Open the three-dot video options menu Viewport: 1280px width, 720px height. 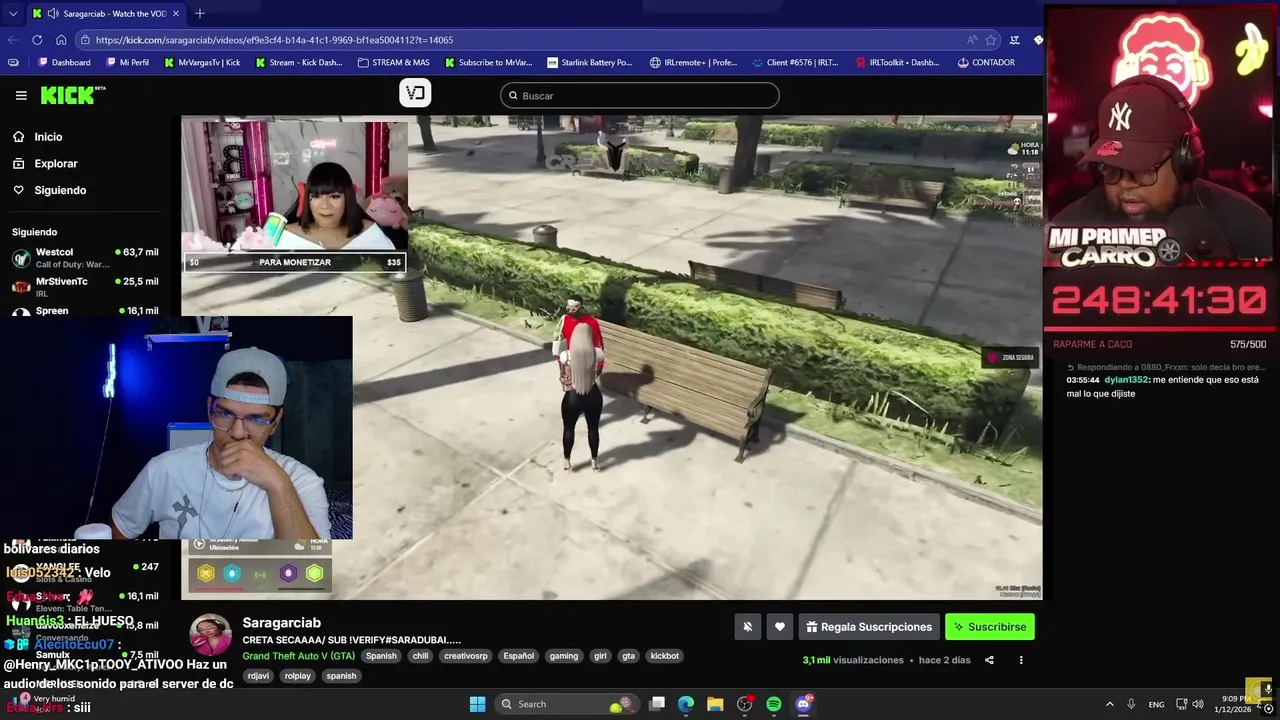(x=1021, y=660)
